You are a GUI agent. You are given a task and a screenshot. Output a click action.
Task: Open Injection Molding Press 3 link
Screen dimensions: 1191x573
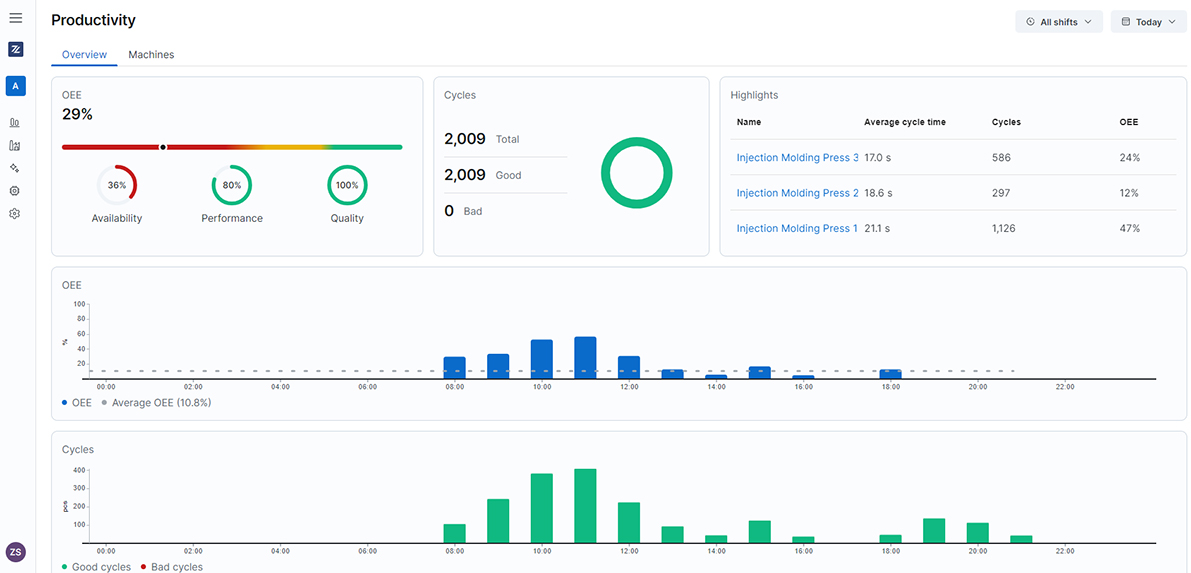[798, 157]
